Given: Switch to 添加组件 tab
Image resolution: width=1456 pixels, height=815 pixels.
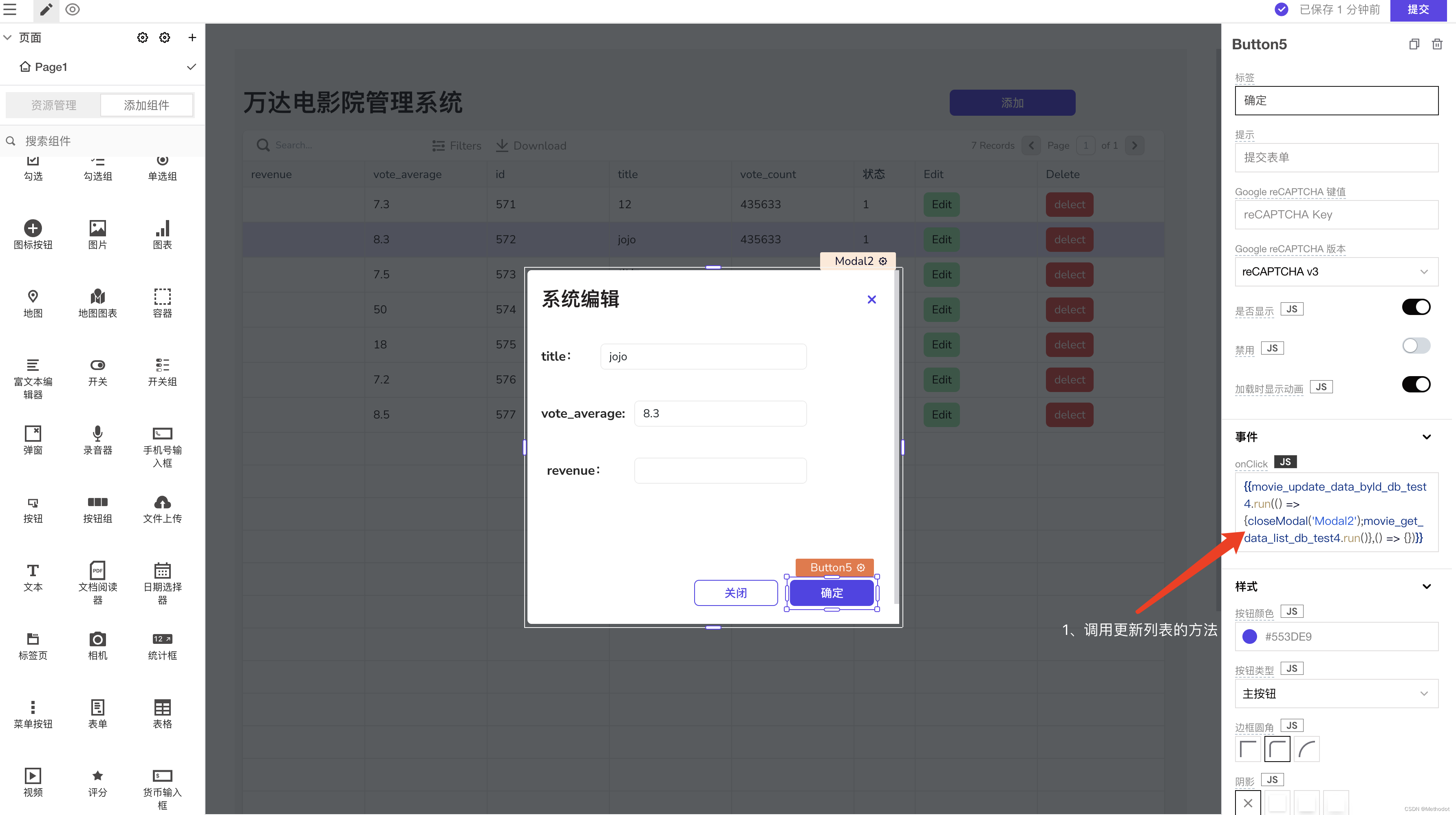Looking at the screenshot, I should pos(146,105).
